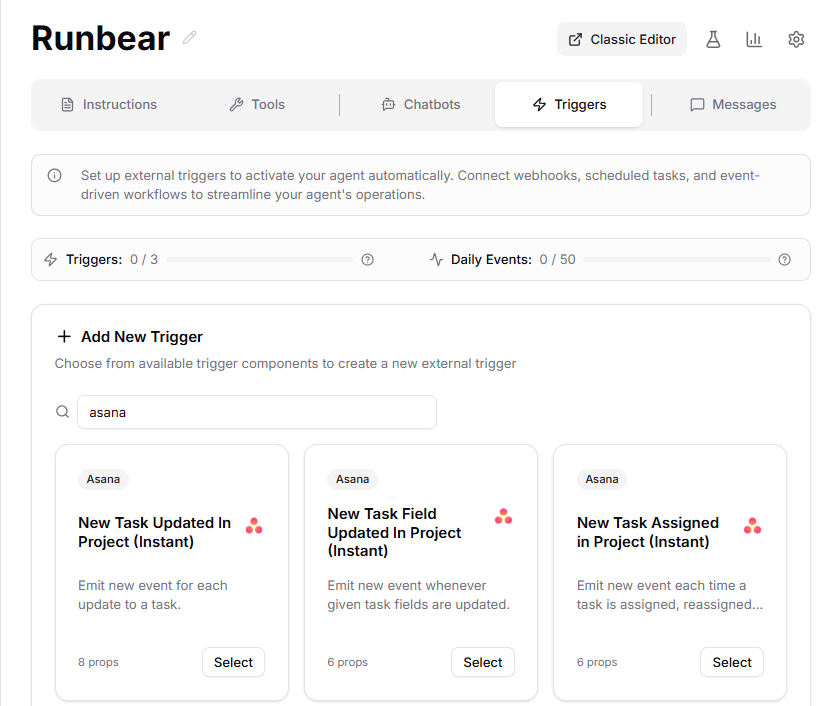The width and height of the screenshot is (826, 706).
Task: Select the Triggers tab
Action: pyautogui.click(x=569, y=104)
